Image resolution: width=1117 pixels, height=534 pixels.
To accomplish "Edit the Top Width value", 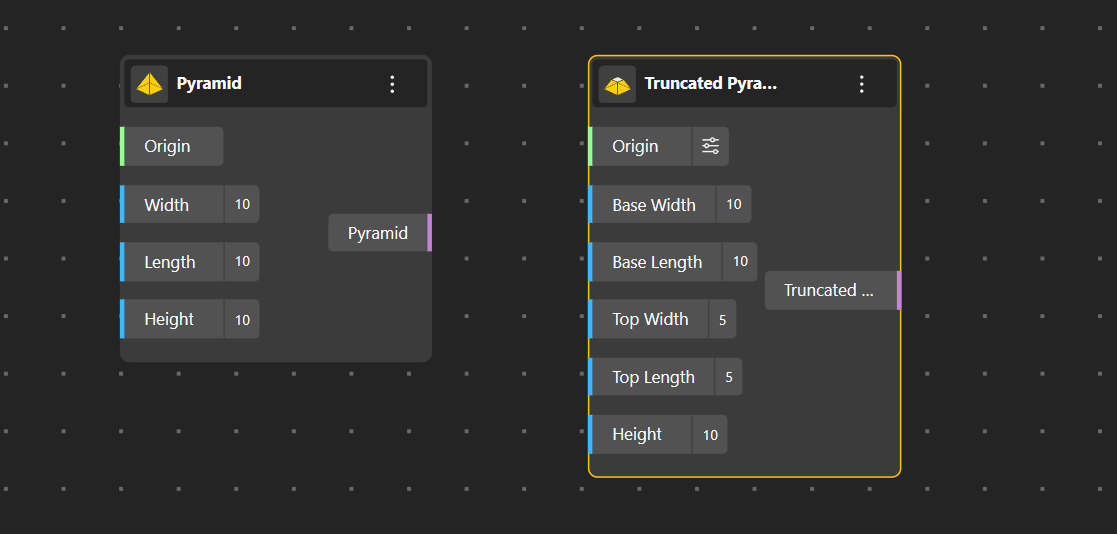I will coord(722,320).
